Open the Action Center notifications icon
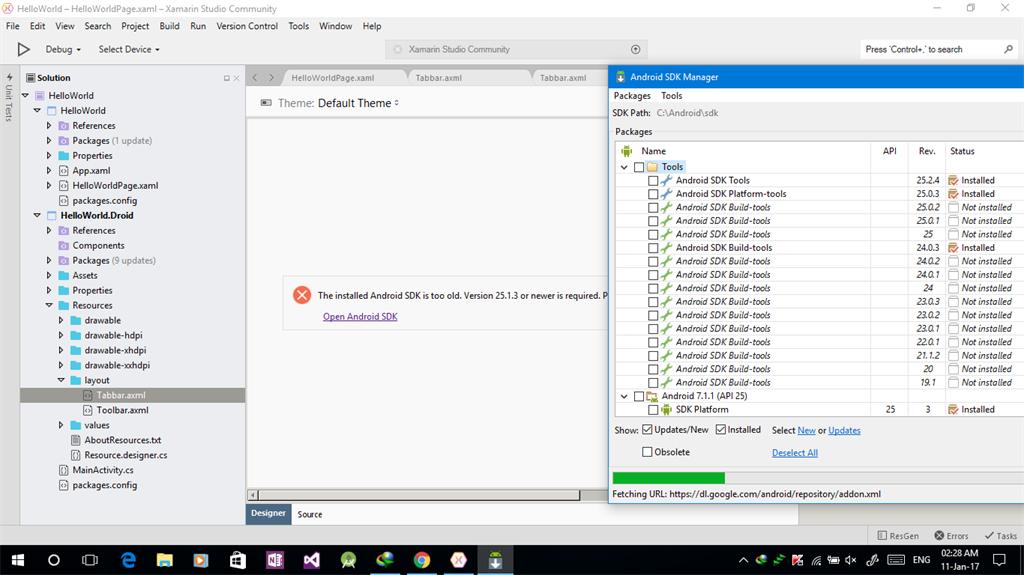The height and width of the screenshot is (575, 1024). [x=999, y=560]
